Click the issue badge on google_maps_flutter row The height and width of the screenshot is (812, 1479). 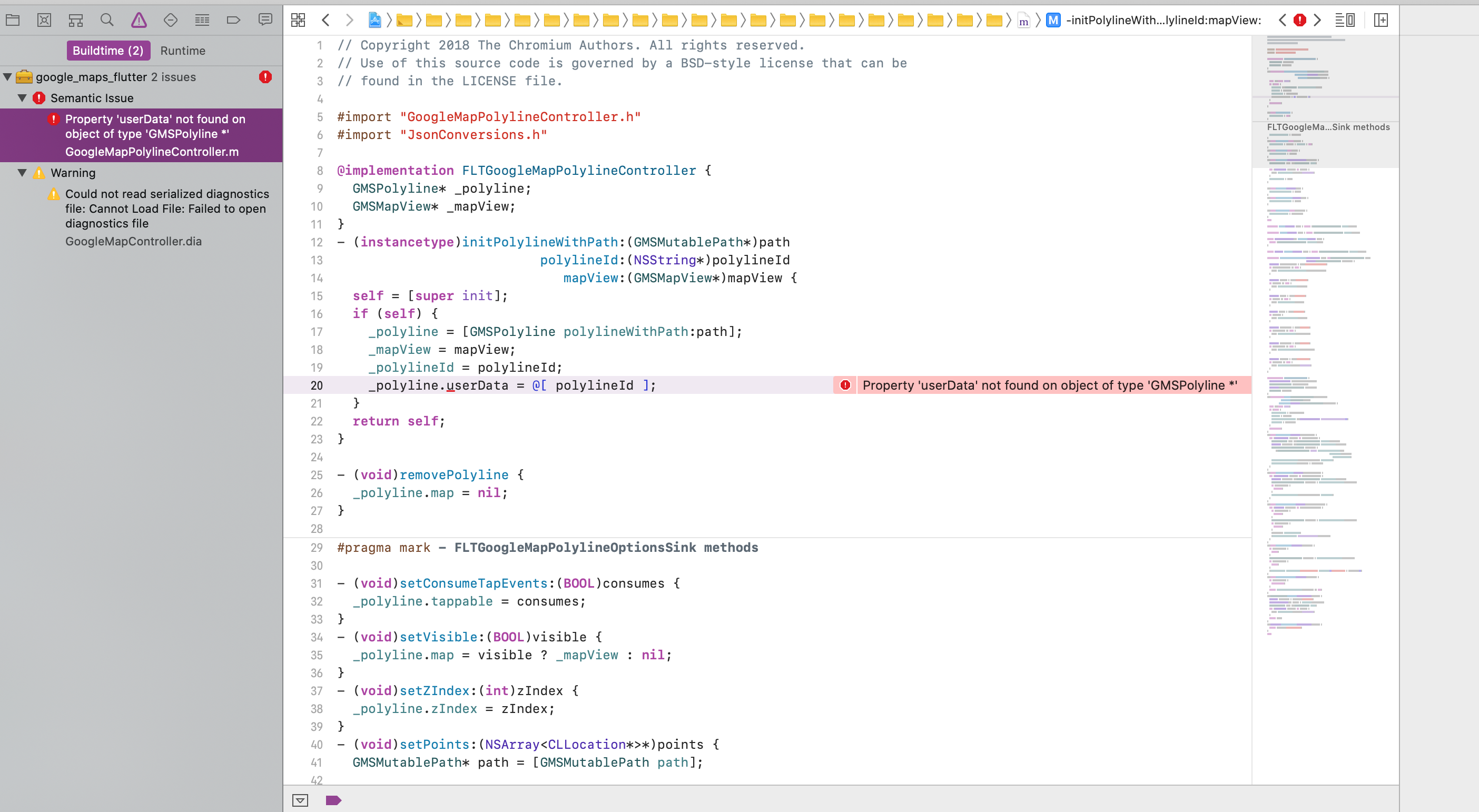(x=265, y=76)
